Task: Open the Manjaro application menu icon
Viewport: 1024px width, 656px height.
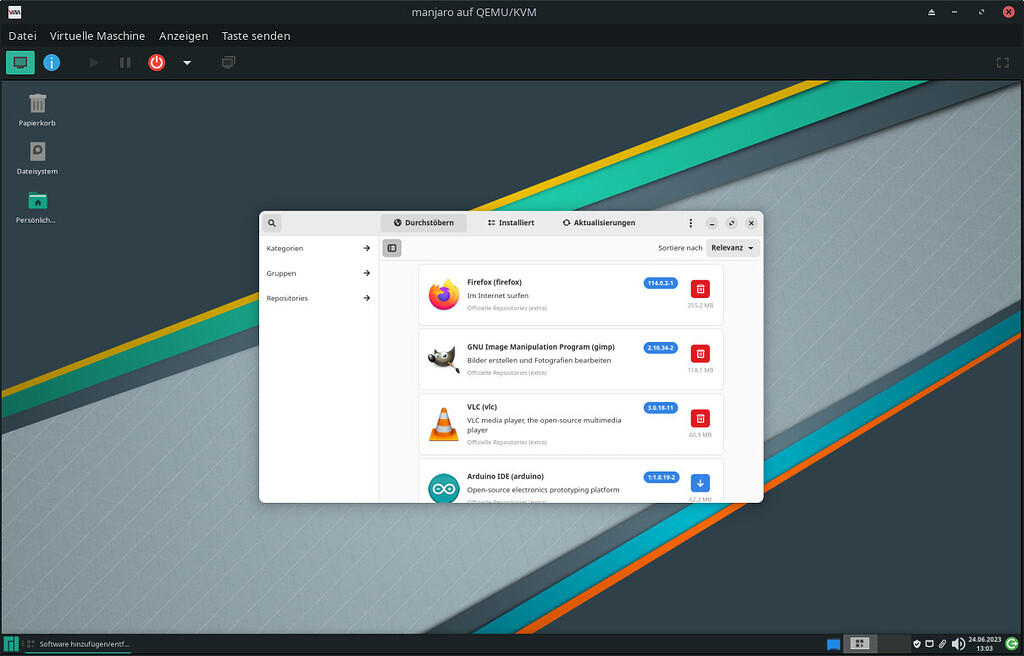Action: click(x=11, y=643)
